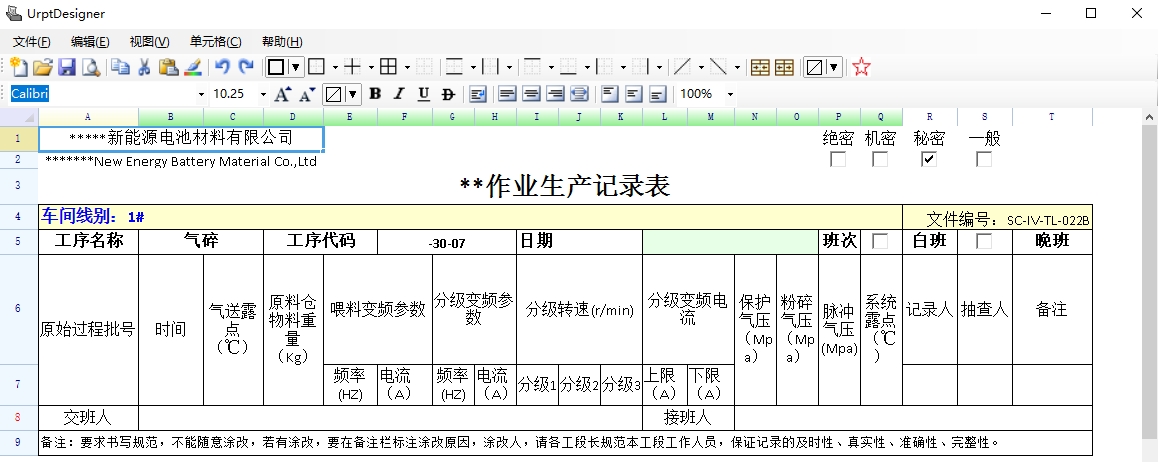
Task: Open the 100% zoom level dropdown
Action: [731, 94]
